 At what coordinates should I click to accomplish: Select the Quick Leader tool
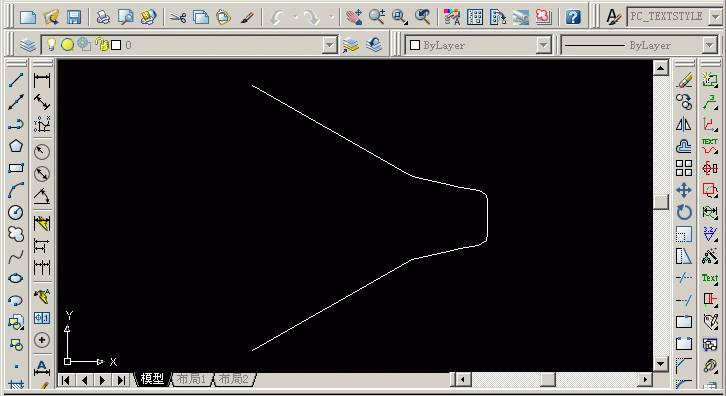tap(42, 295)
